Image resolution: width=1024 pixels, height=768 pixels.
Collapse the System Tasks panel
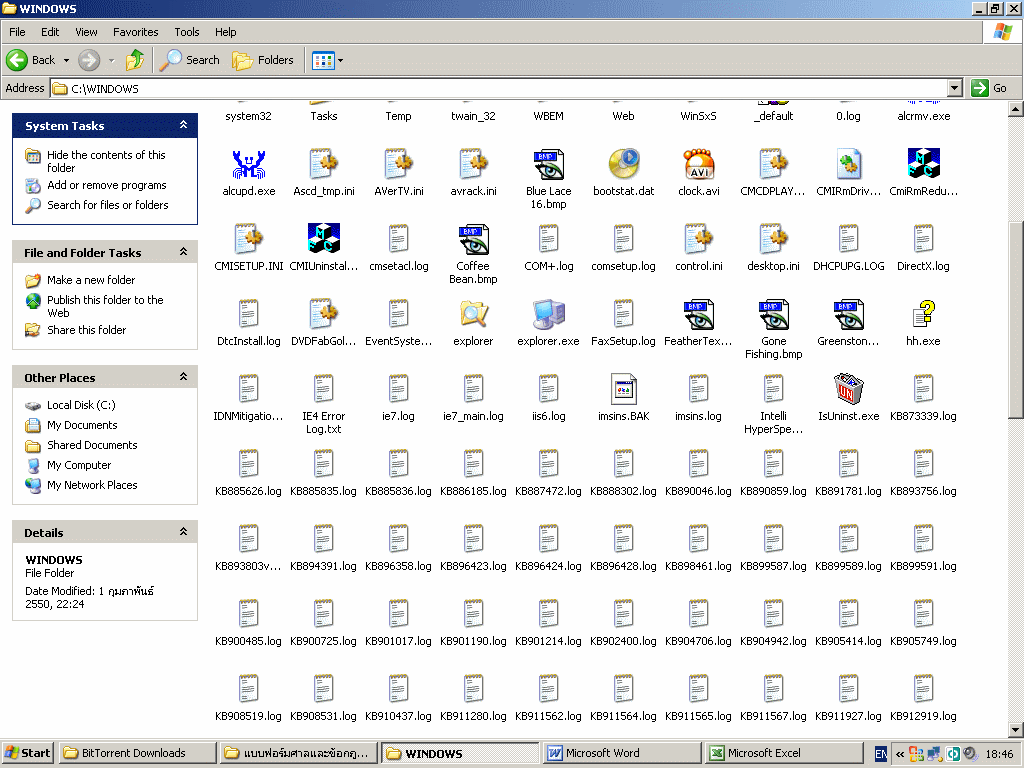[x=184, y=125]
